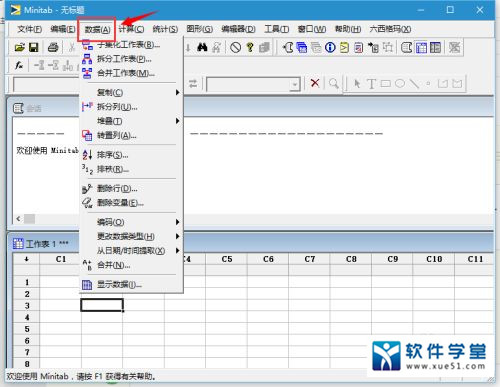Open the 图形(G) menu
The height and width of the screenshot is (387, 500).
[x=199, y=29]
